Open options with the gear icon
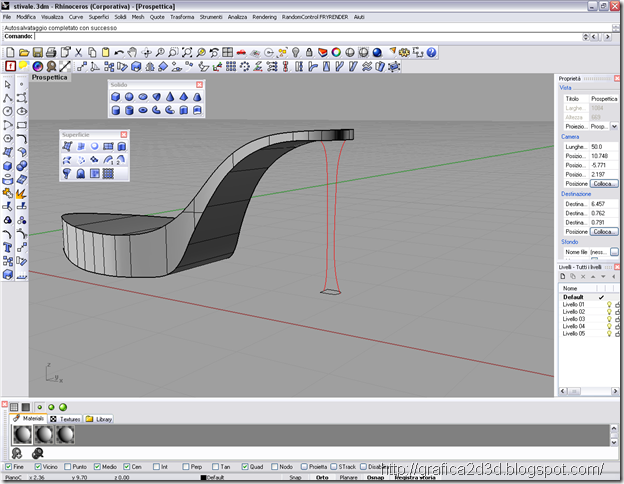This screenshot has height=484, width=624. pos(404,53)
